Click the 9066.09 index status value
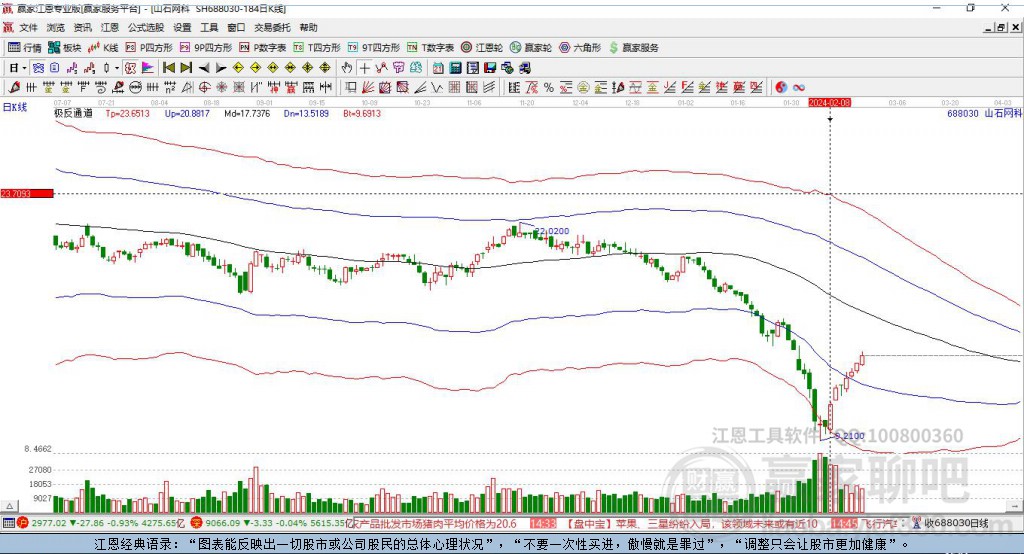 223,523
